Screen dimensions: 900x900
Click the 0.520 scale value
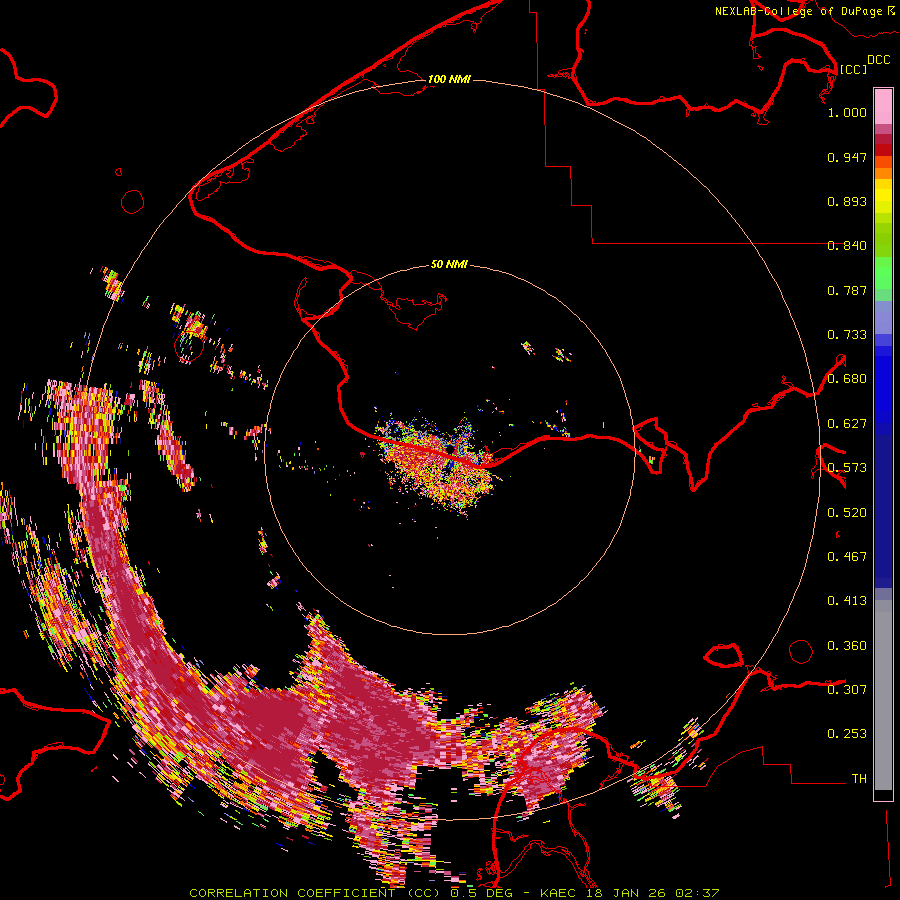click(x=847, y=513)
